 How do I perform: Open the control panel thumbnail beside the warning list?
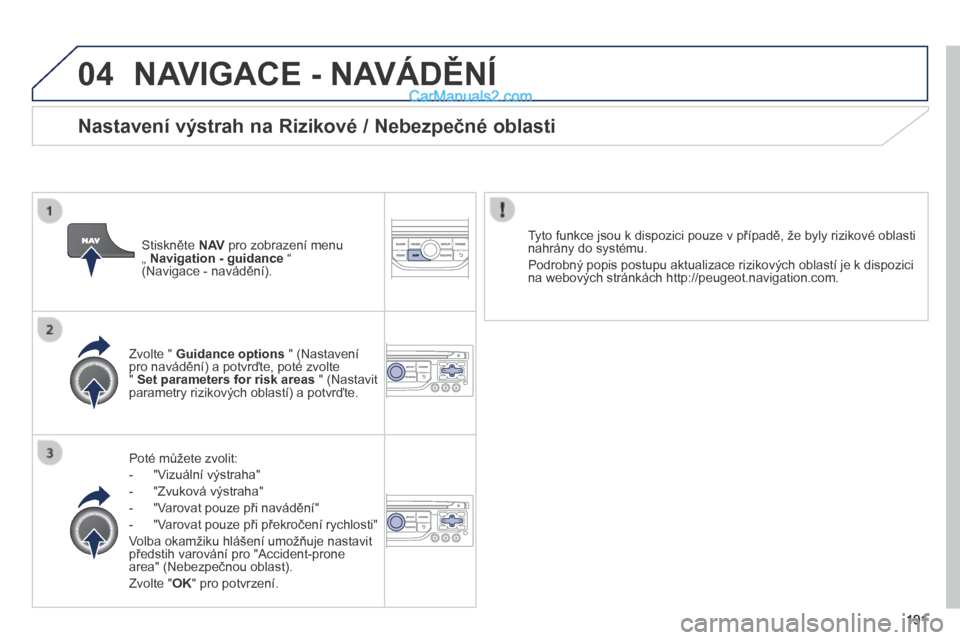pos(429,521)
